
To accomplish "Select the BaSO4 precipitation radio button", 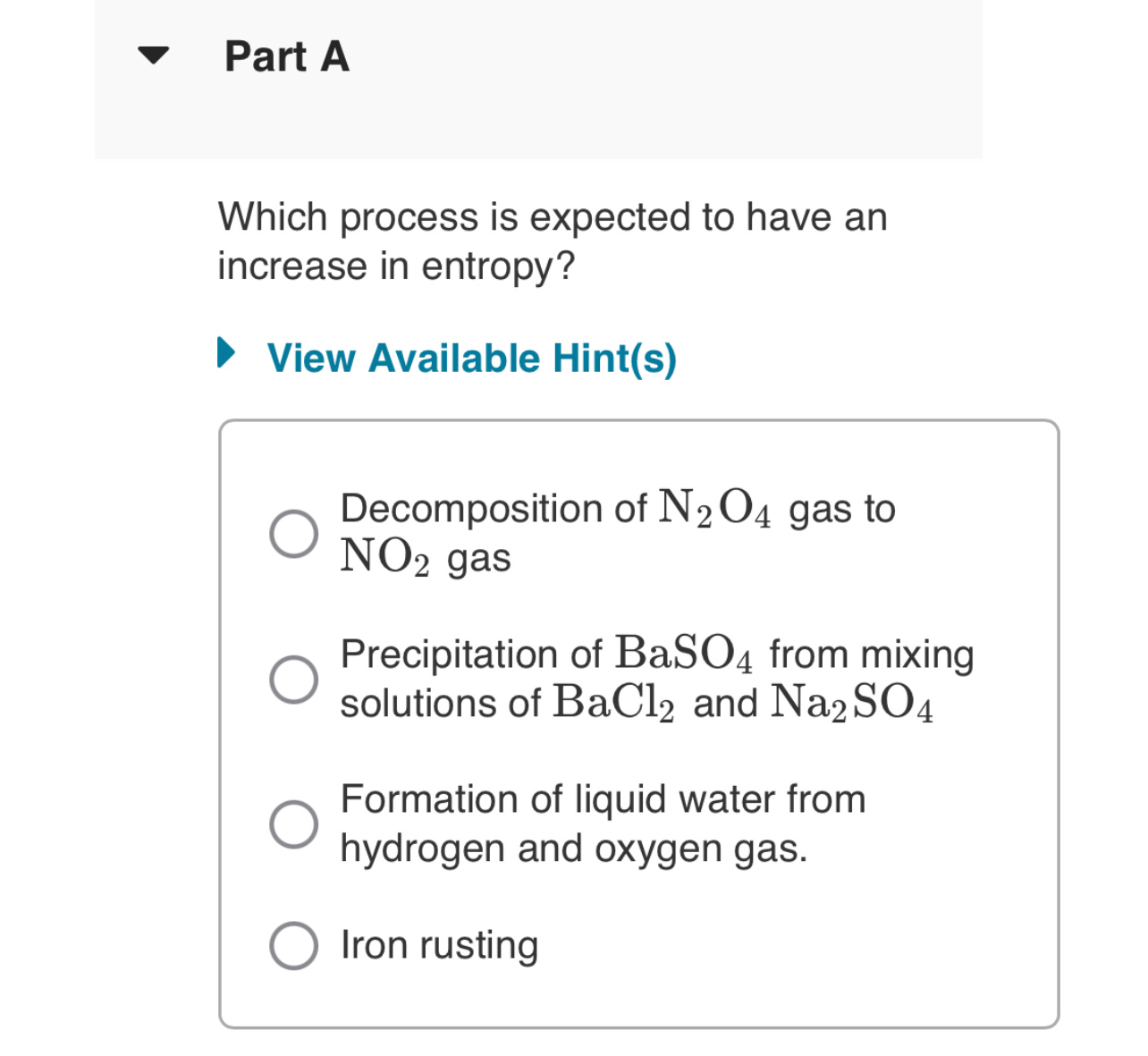I will (x=293, y=680).
